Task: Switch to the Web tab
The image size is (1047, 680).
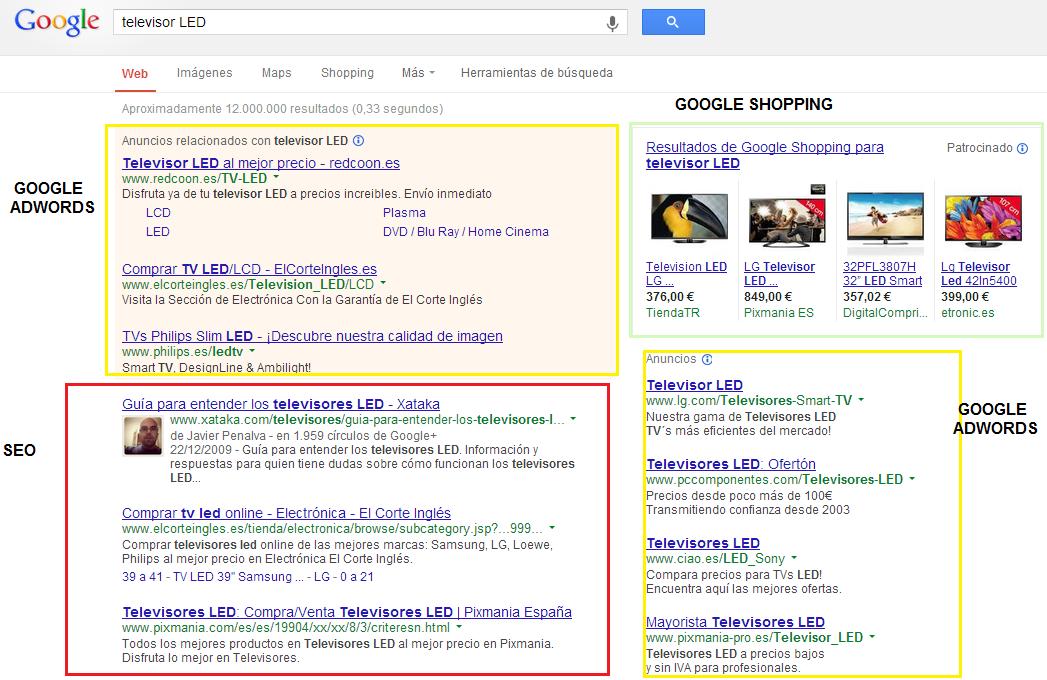Action: click(135, 73)
